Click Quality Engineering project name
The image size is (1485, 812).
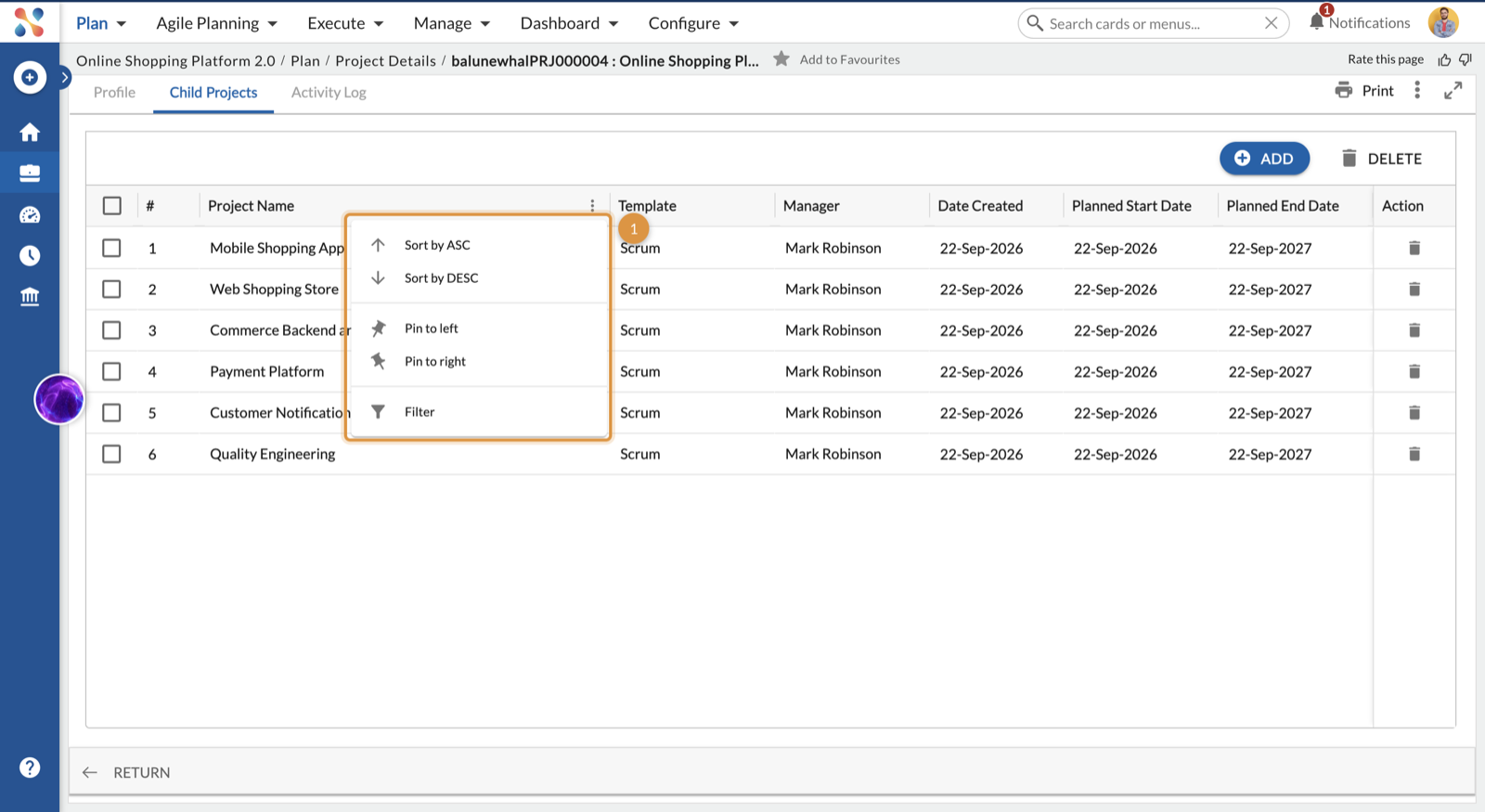point(272,454)
